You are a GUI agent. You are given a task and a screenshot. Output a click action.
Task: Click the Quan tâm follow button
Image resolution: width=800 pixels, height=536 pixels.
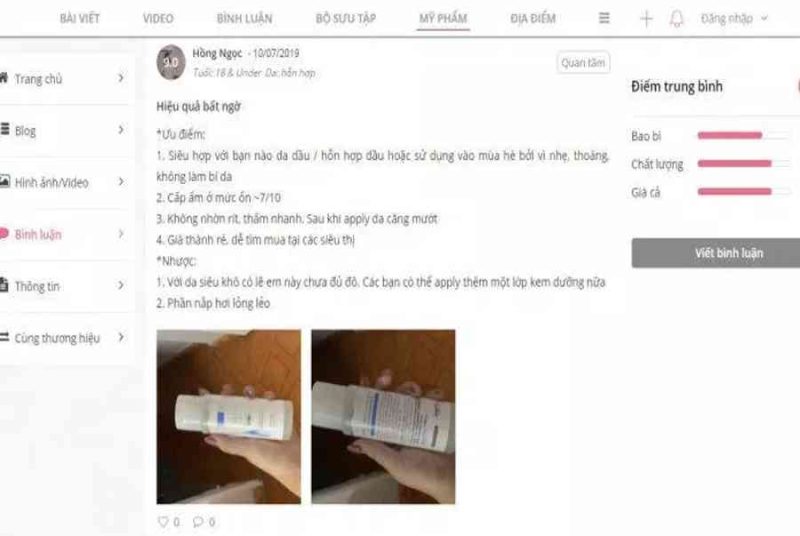pyautogui.click(x=583, y=63)
